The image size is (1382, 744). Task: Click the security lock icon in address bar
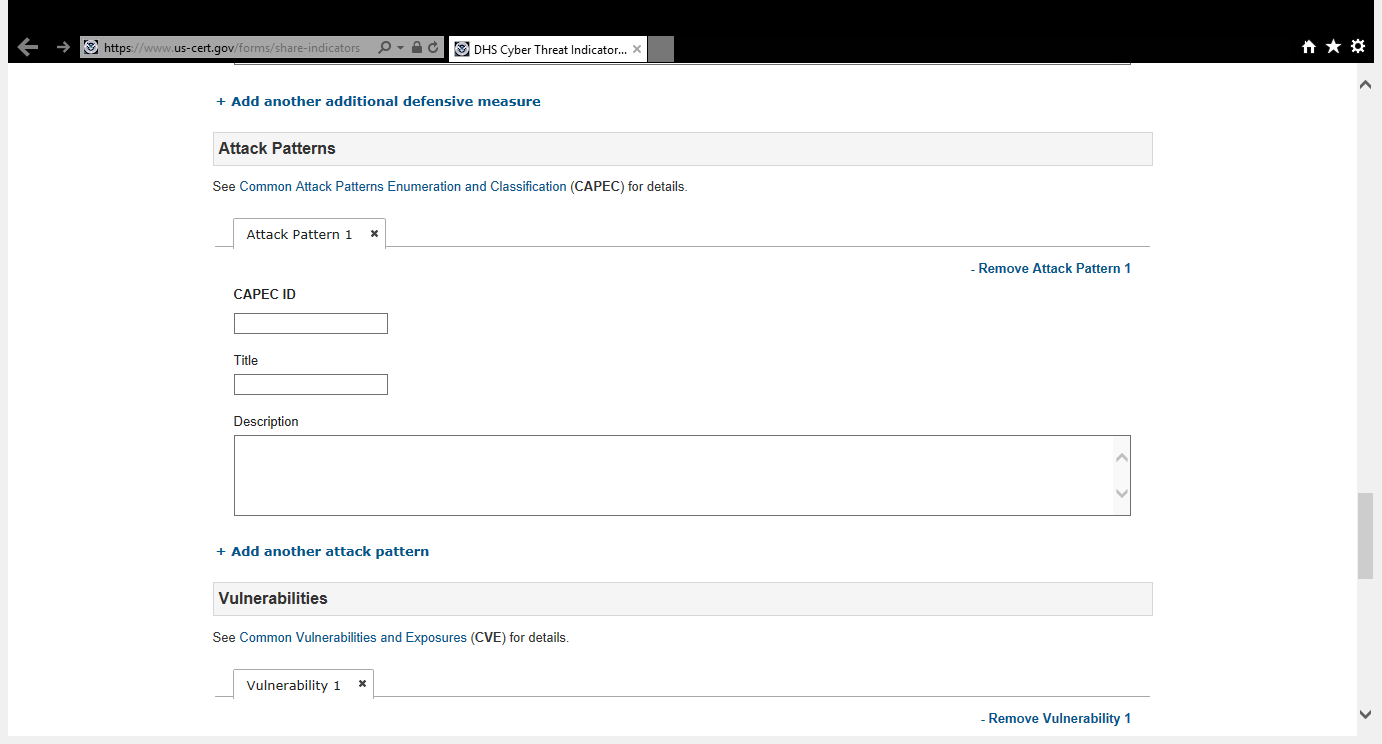[417, 47]
